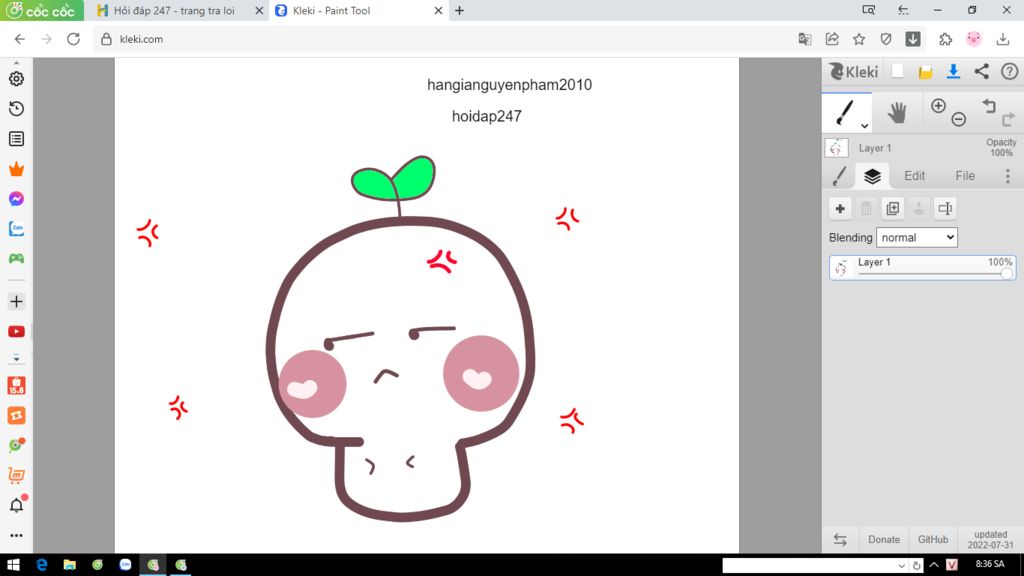Image resolution: width=1024 pixels, height=576 pixels.
Task: Open the Donate link
Action: (884, 539)
